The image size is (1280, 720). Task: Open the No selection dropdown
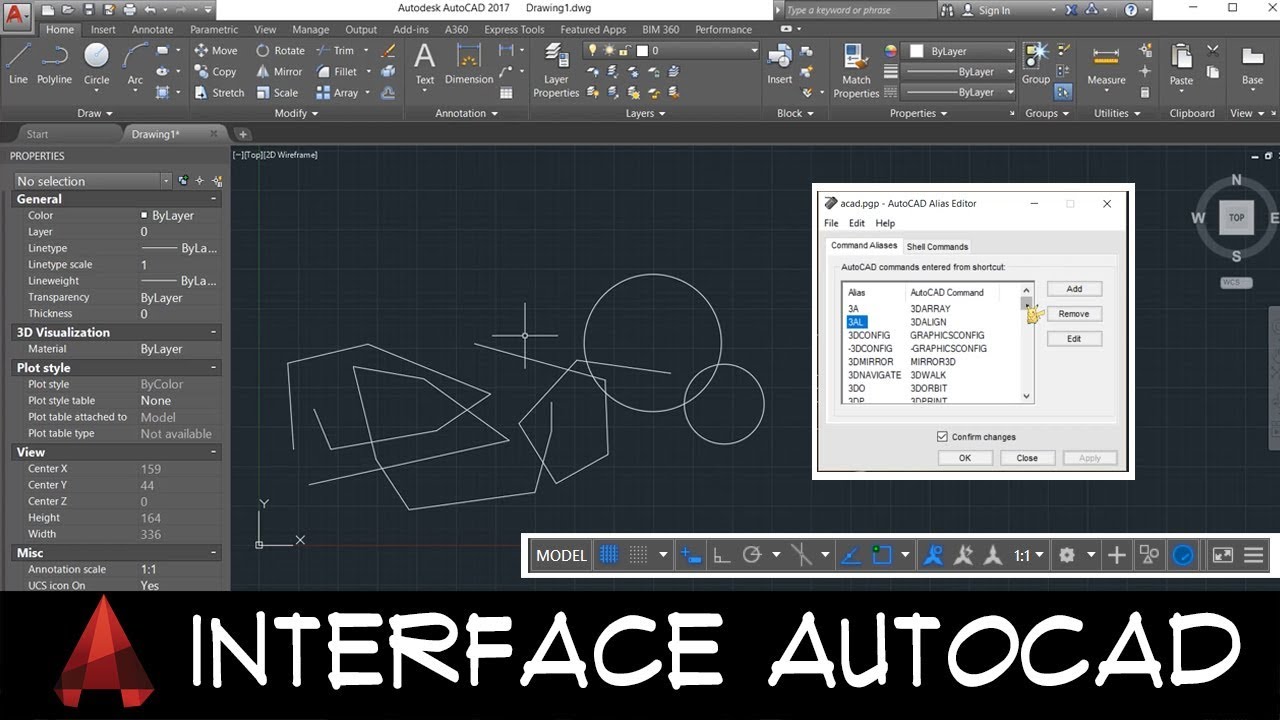point(93,181)
